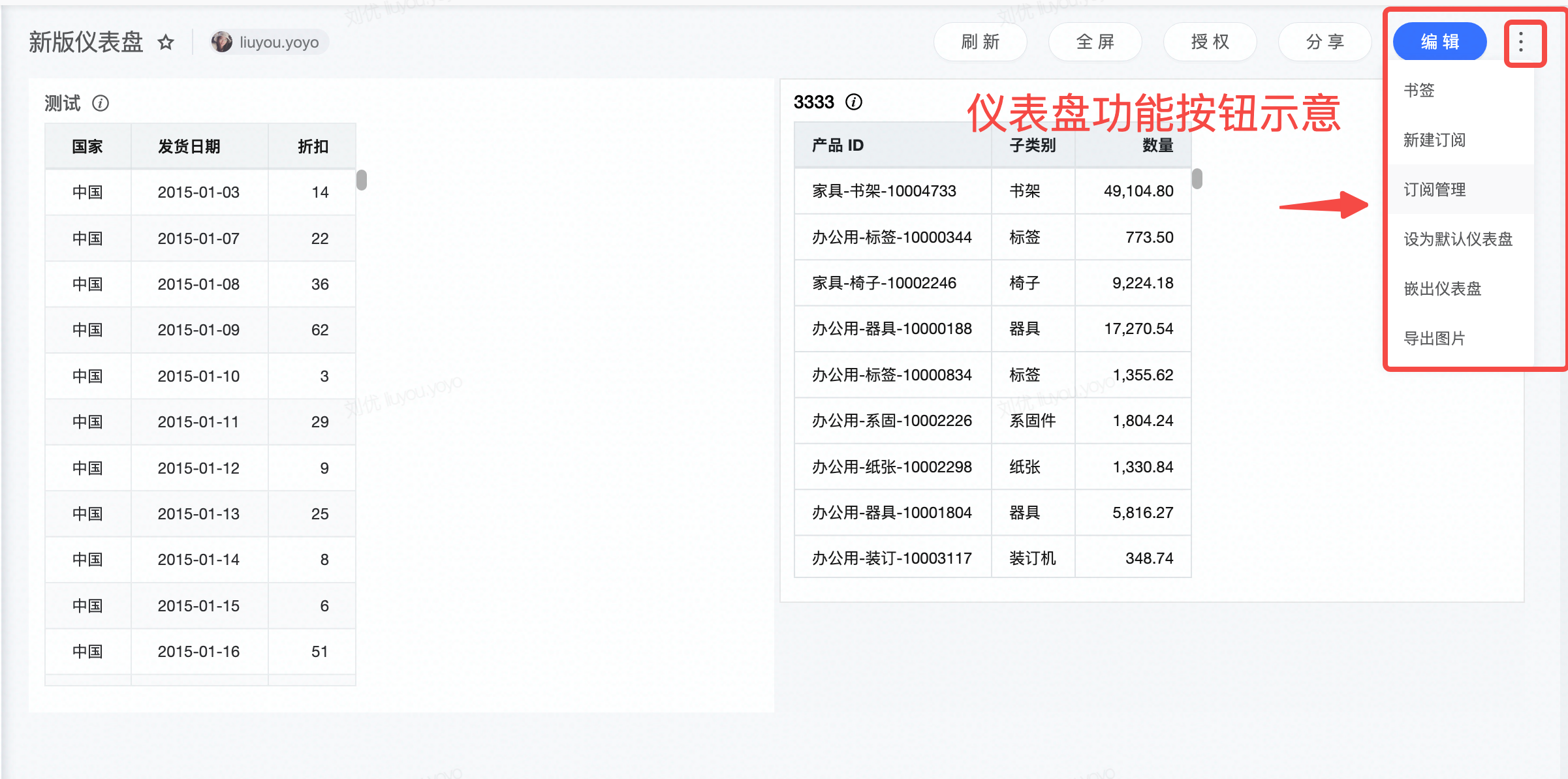Click the info icon beside 测试
Viewport: 1568px width, 779px height.
(101, 103)
